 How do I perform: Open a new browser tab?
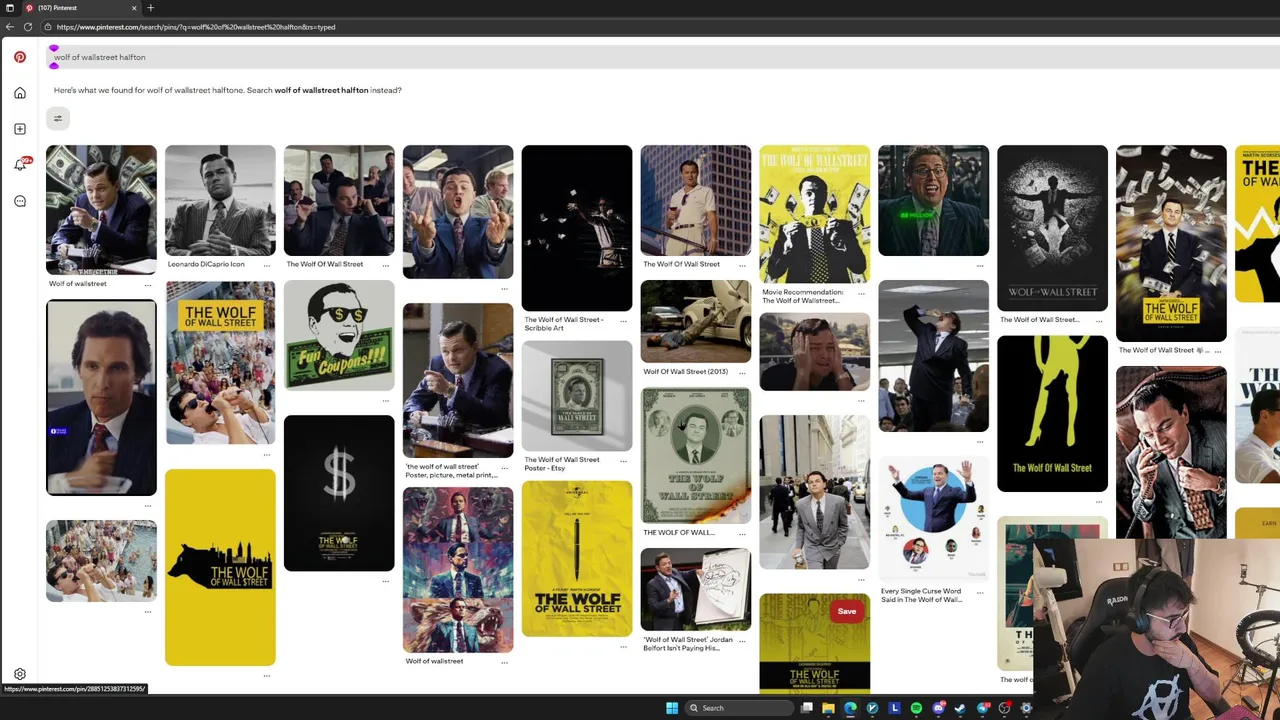pyautogui.click(x=150, y=8)
